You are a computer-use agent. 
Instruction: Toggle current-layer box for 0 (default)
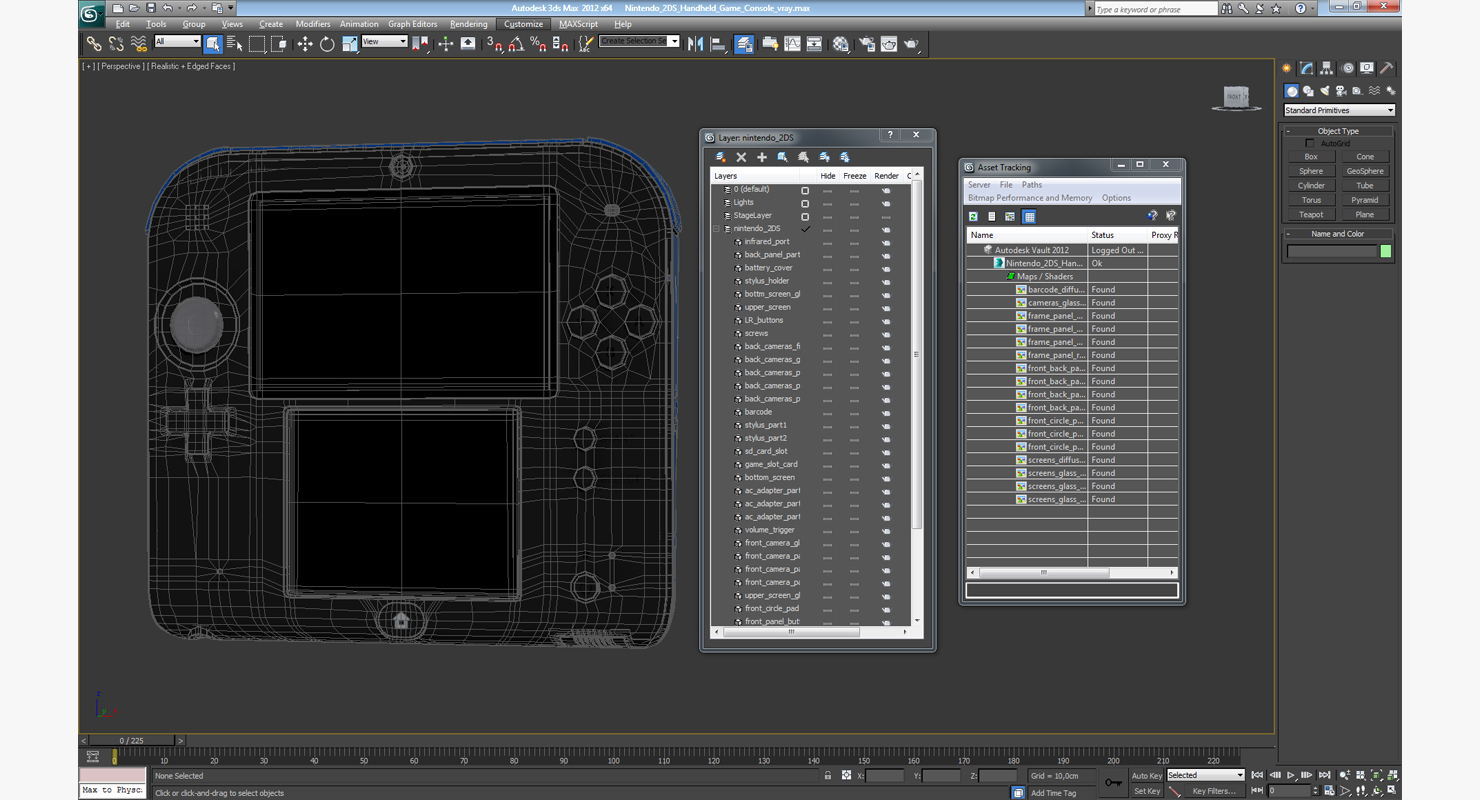pyautogui.click(x=805, y=189)
